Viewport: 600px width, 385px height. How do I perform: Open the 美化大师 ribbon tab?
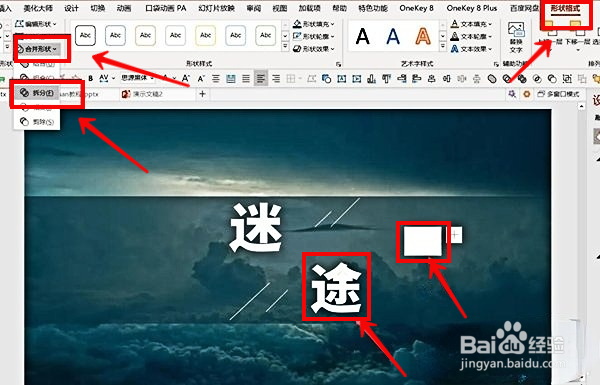[38, 8]
